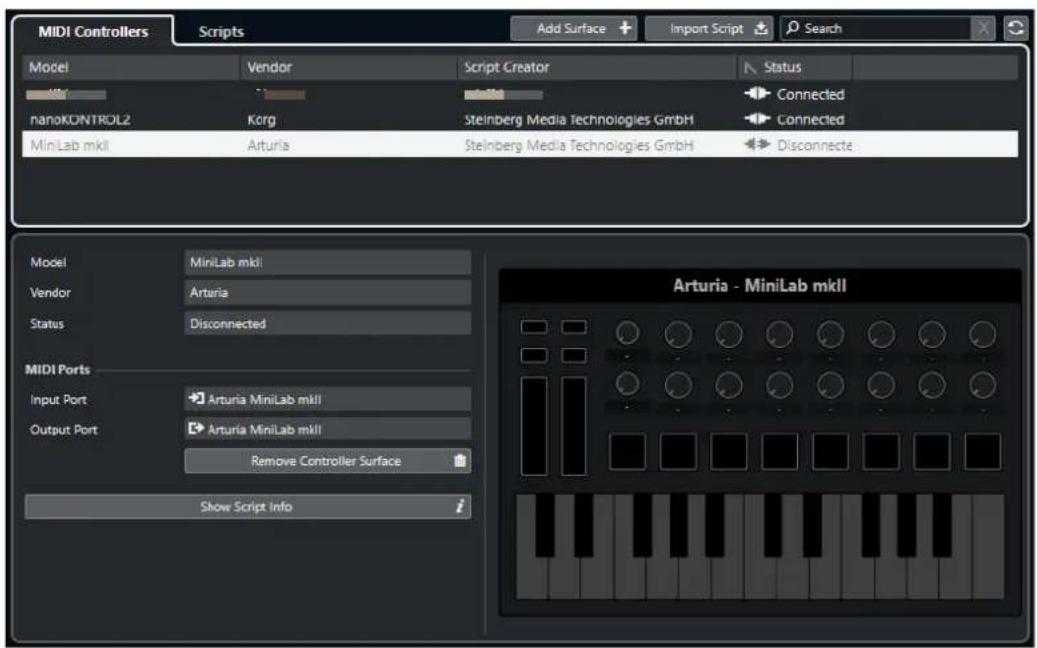Click the Remove Controller Surface button
This screenshot has width=1037, height=648.
[328, 461]
